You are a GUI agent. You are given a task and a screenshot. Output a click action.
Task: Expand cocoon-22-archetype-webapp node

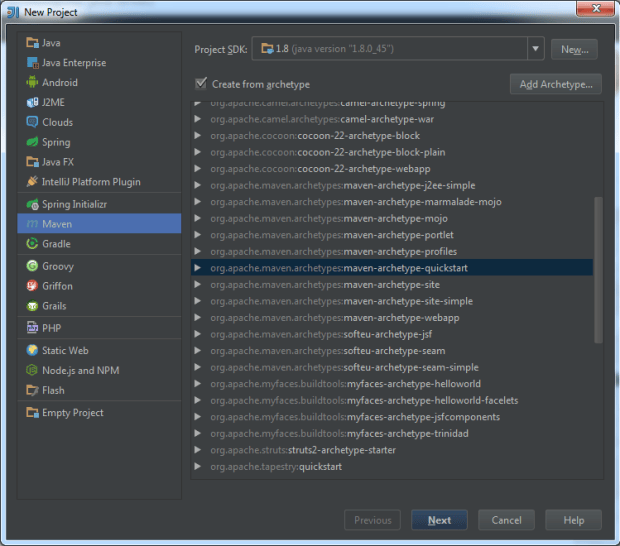point(198,169)
